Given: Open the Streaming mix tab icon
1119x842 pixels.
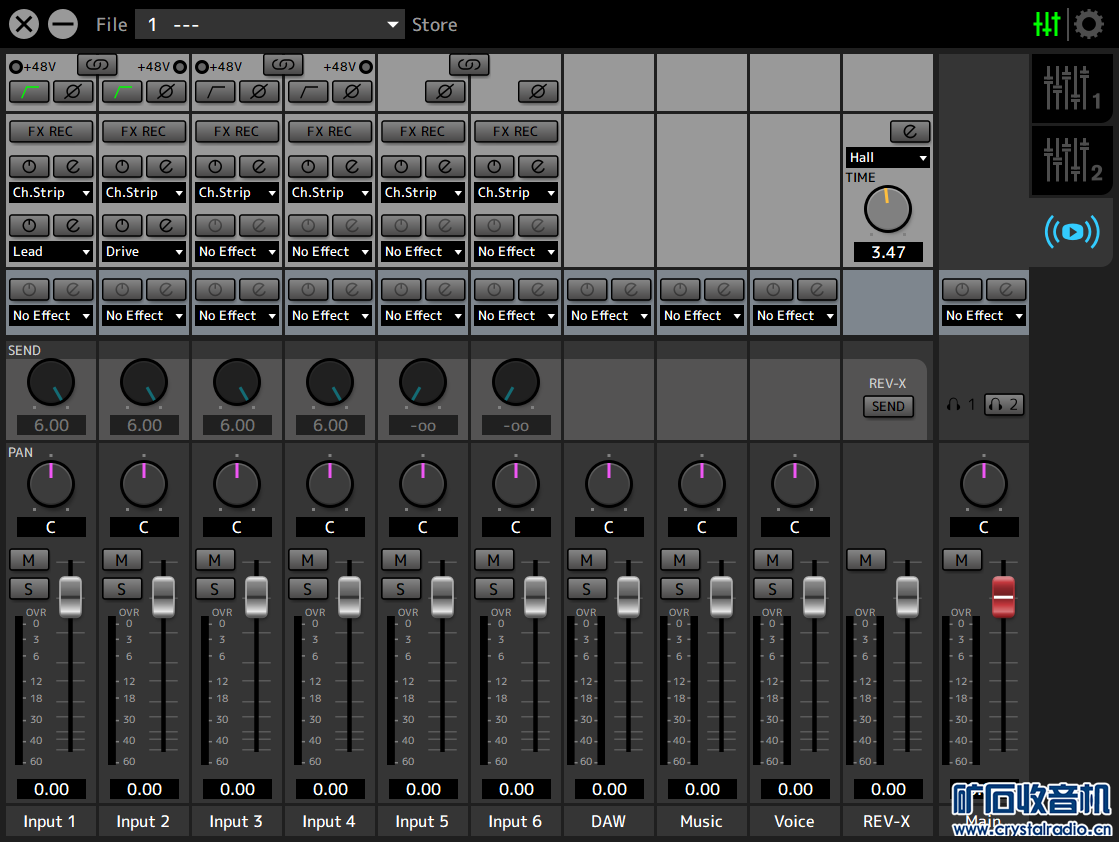Looking at the screenshot, I should point(1071,232).
